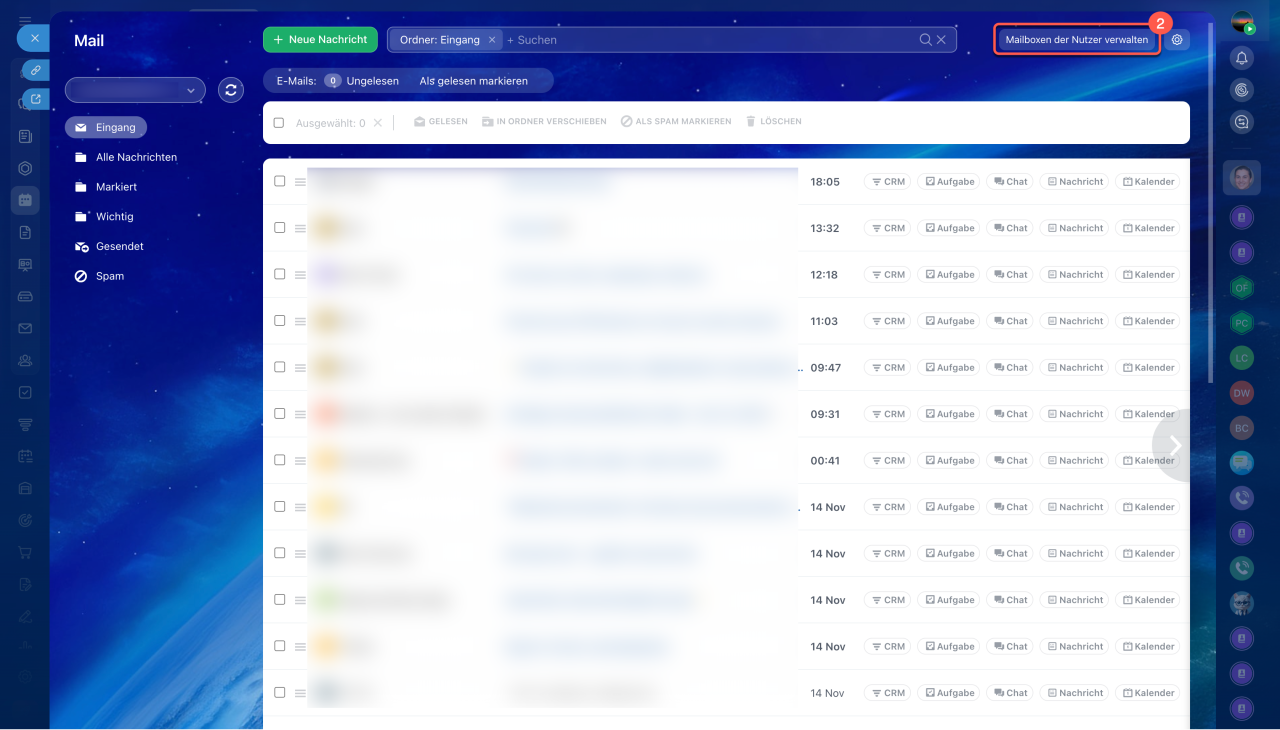
Task: Open the Markiert folder
Action: point(106,187)
